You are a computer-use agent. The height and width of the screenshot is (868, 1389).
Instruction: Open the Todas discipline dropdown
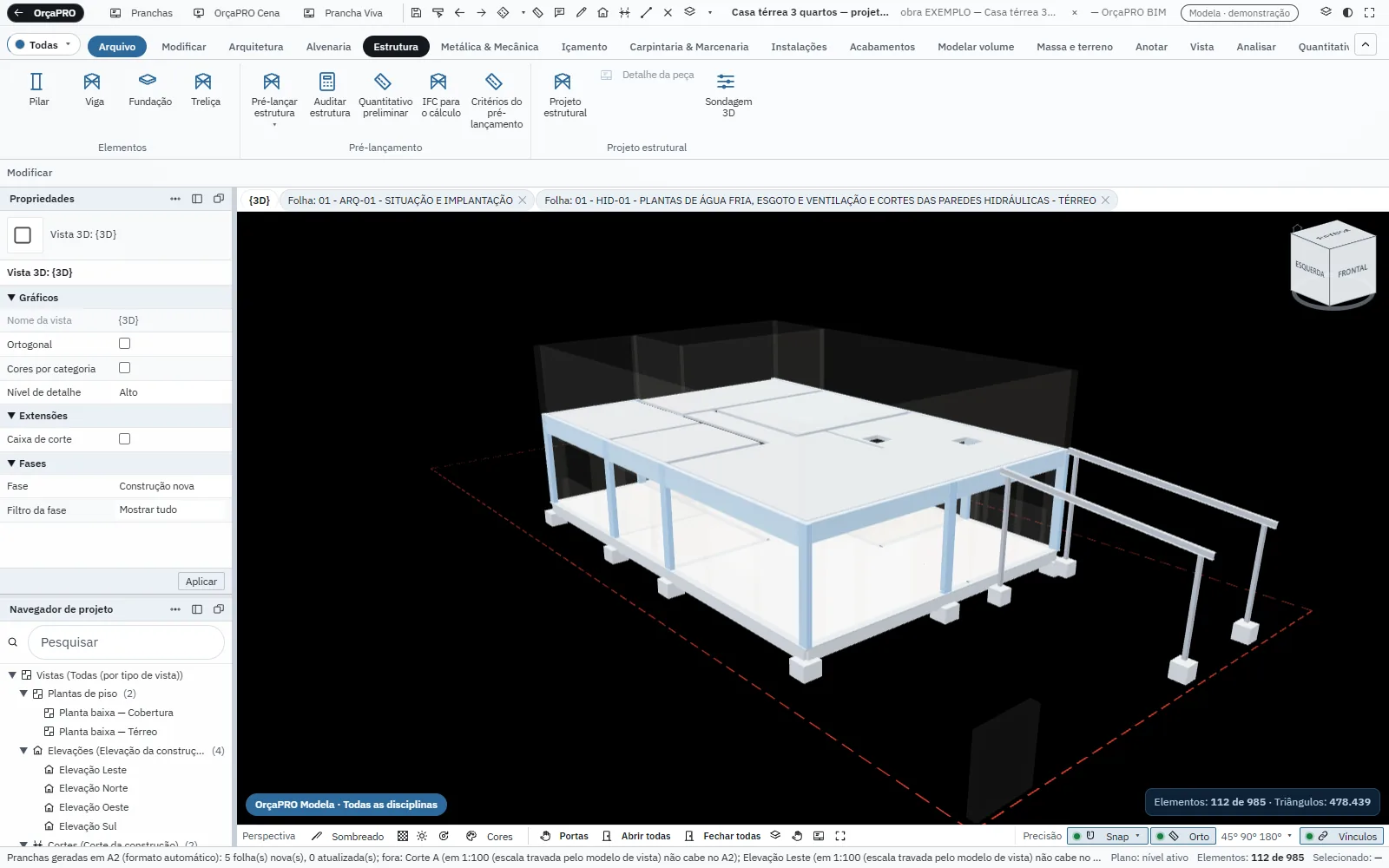[x=43, y=45]
